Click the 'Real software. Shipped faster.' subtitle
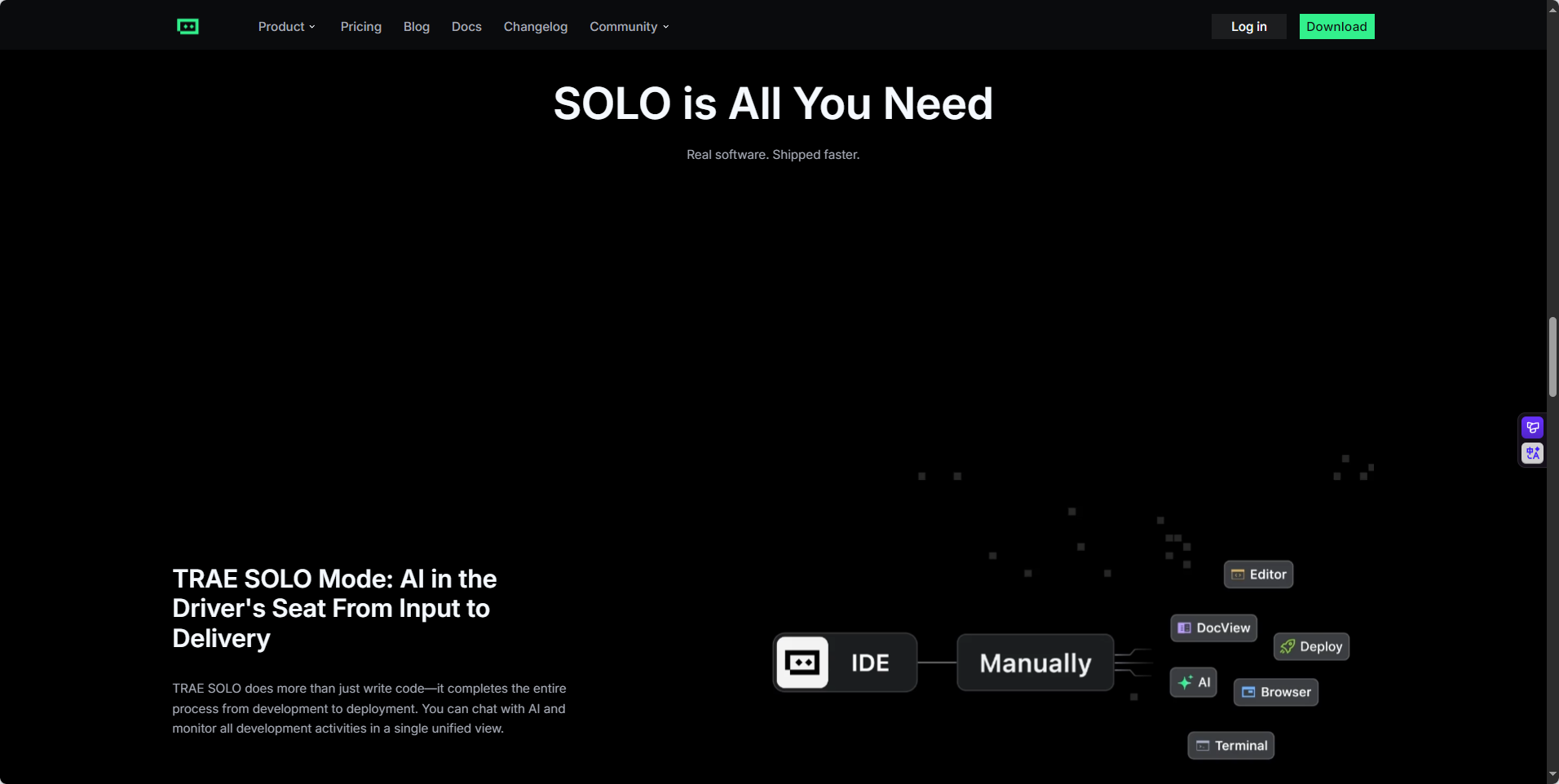1559x784 pixels. click(773, 155)
